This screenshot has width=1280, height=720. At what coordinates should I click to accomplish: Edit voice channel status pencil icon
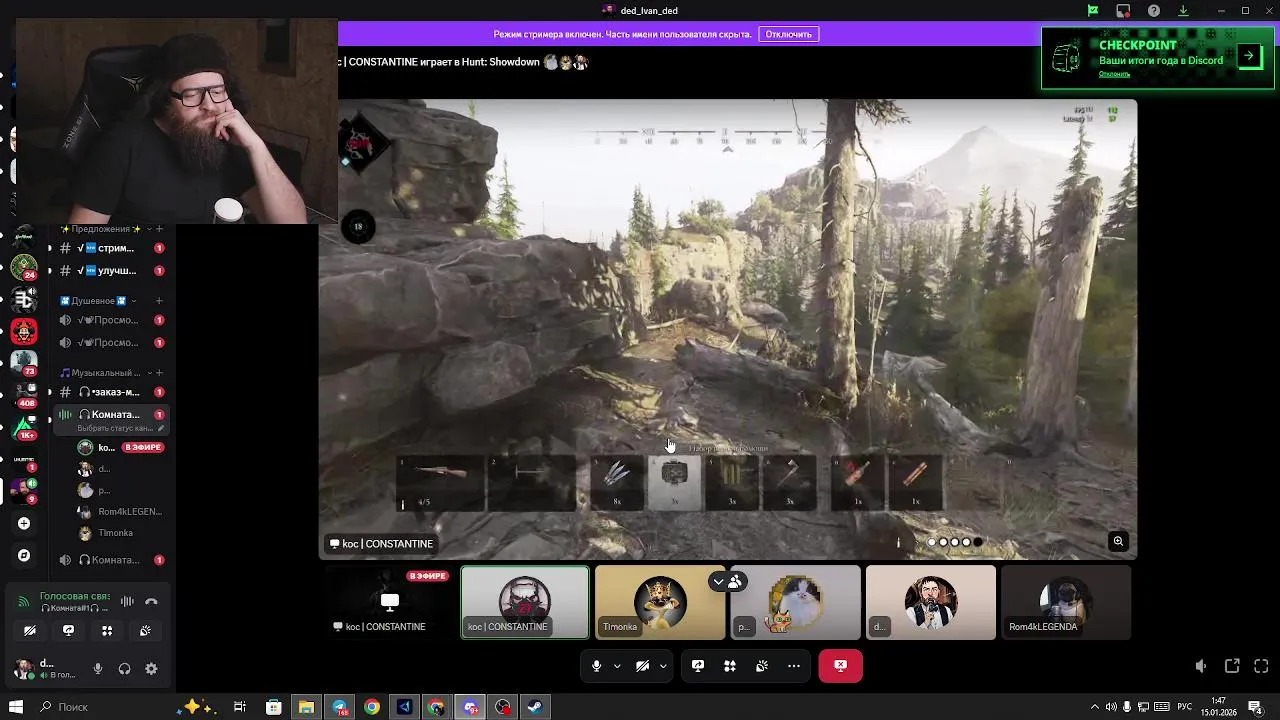tap(161, 428)
